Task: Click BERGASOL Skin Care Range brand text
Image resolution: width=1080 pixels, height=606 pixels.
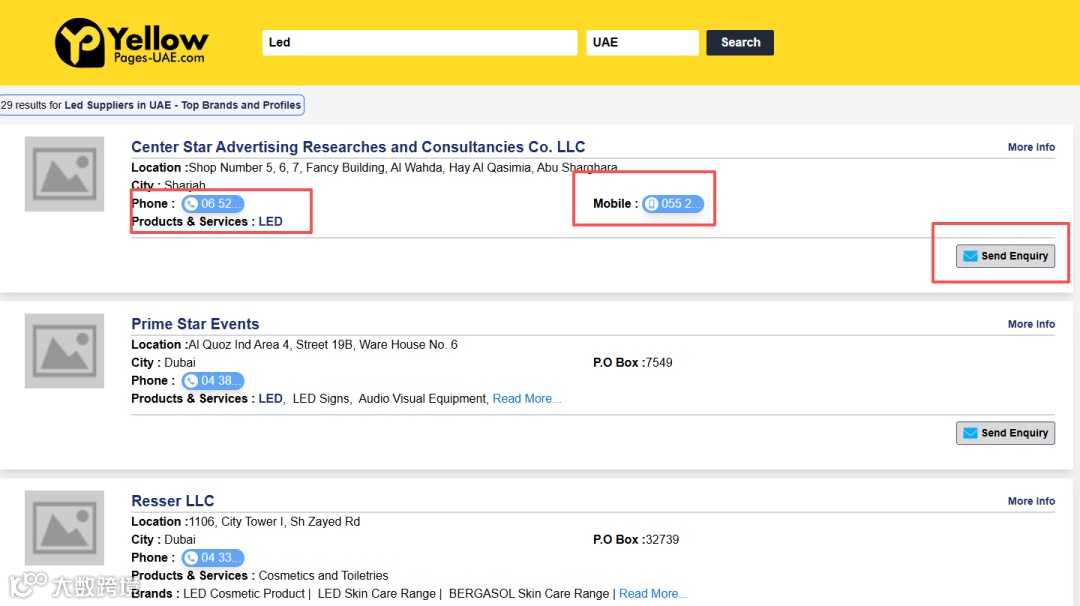Action: 529,594
